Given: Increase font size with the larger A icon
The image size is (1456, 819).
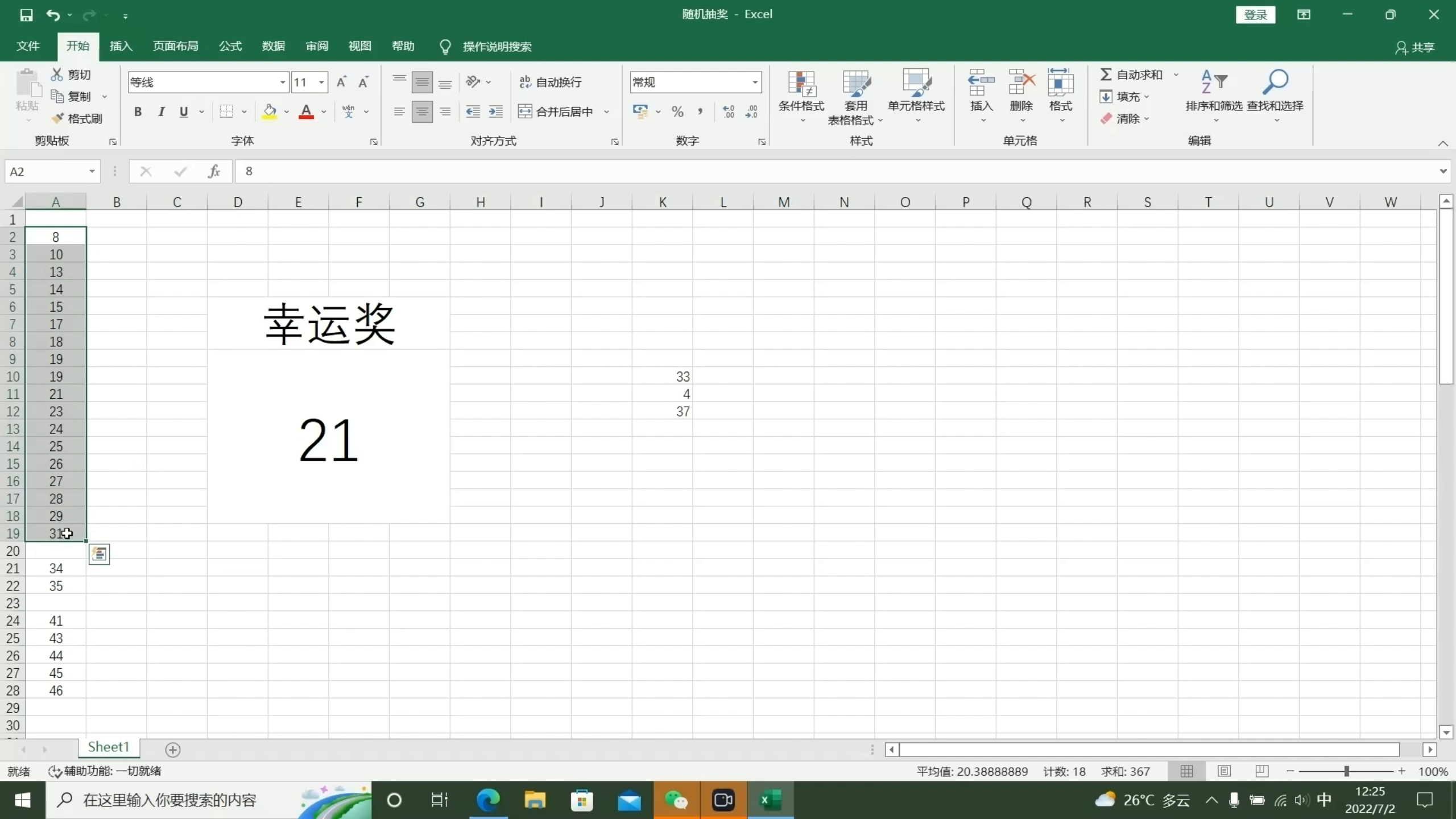Looking at the screenshot, I should pyautogui.click(x=341, y=82).
